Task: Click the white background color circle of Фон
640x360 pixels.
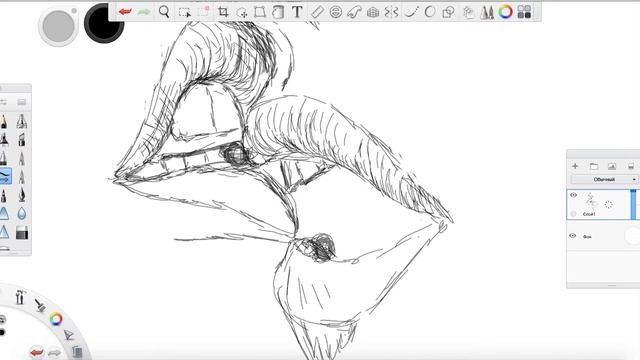Action: pos(633,236)
